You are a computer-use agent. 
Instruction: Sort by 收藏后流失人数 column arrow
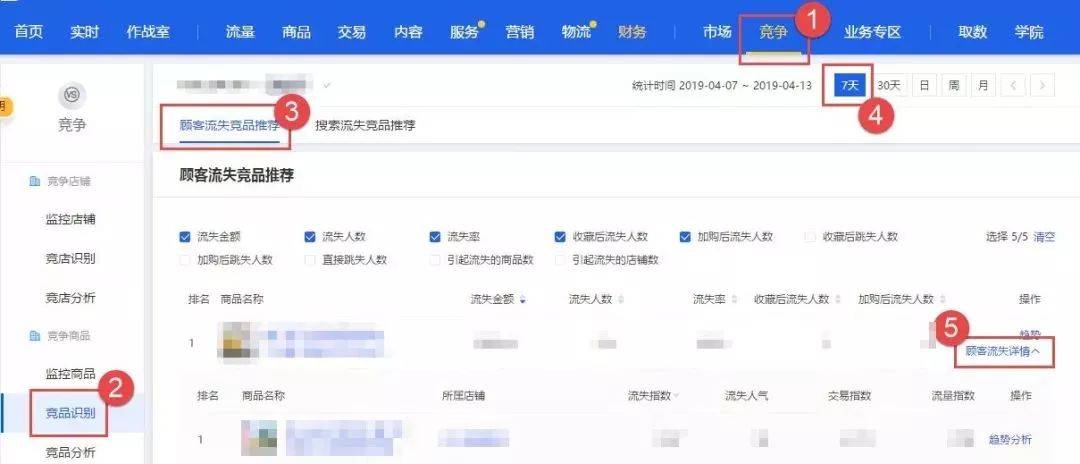[838, 299]
